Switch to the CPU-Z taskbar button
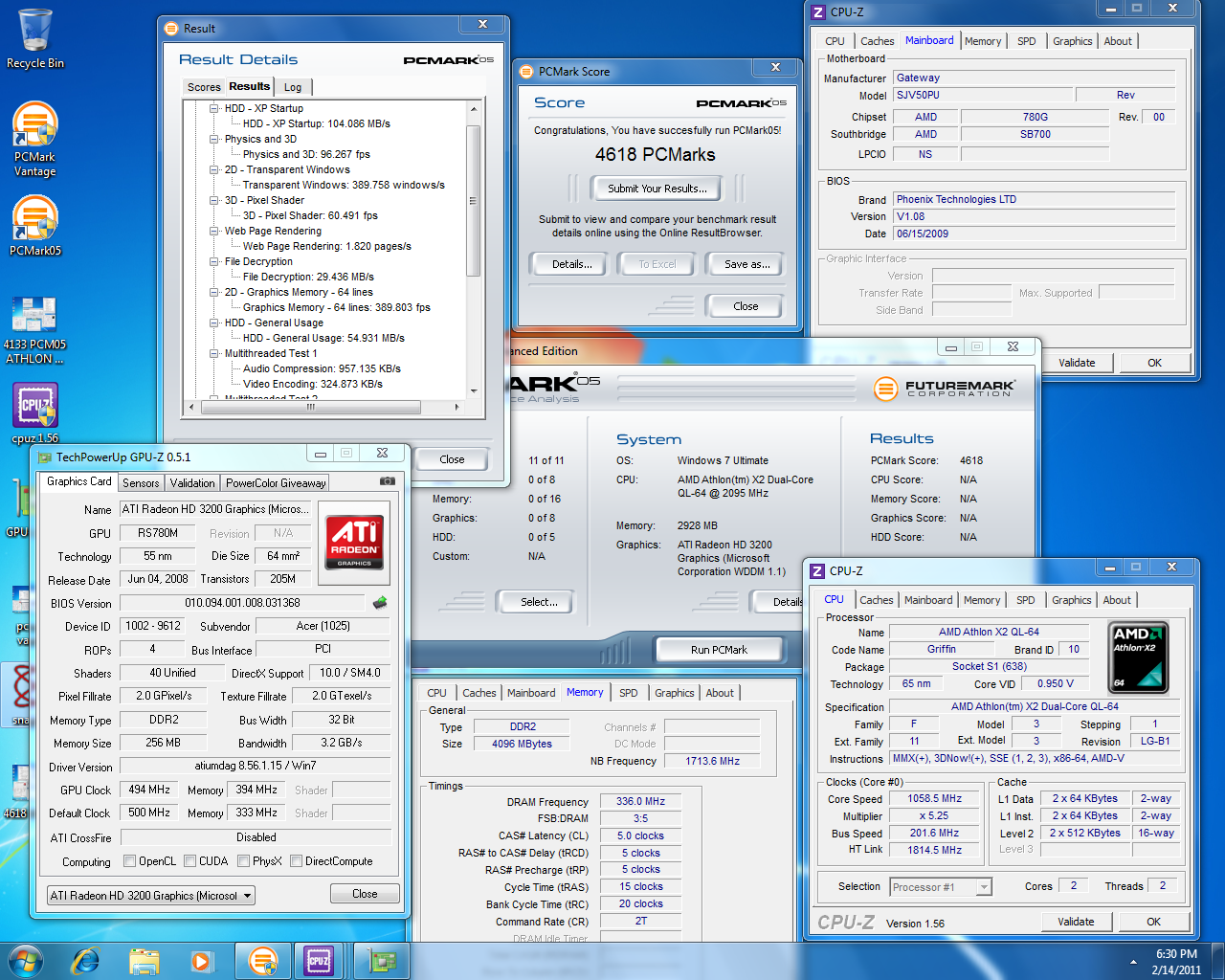Image resolution: width=1225 pixels, height=980 pixels. [x=319, y=961]
